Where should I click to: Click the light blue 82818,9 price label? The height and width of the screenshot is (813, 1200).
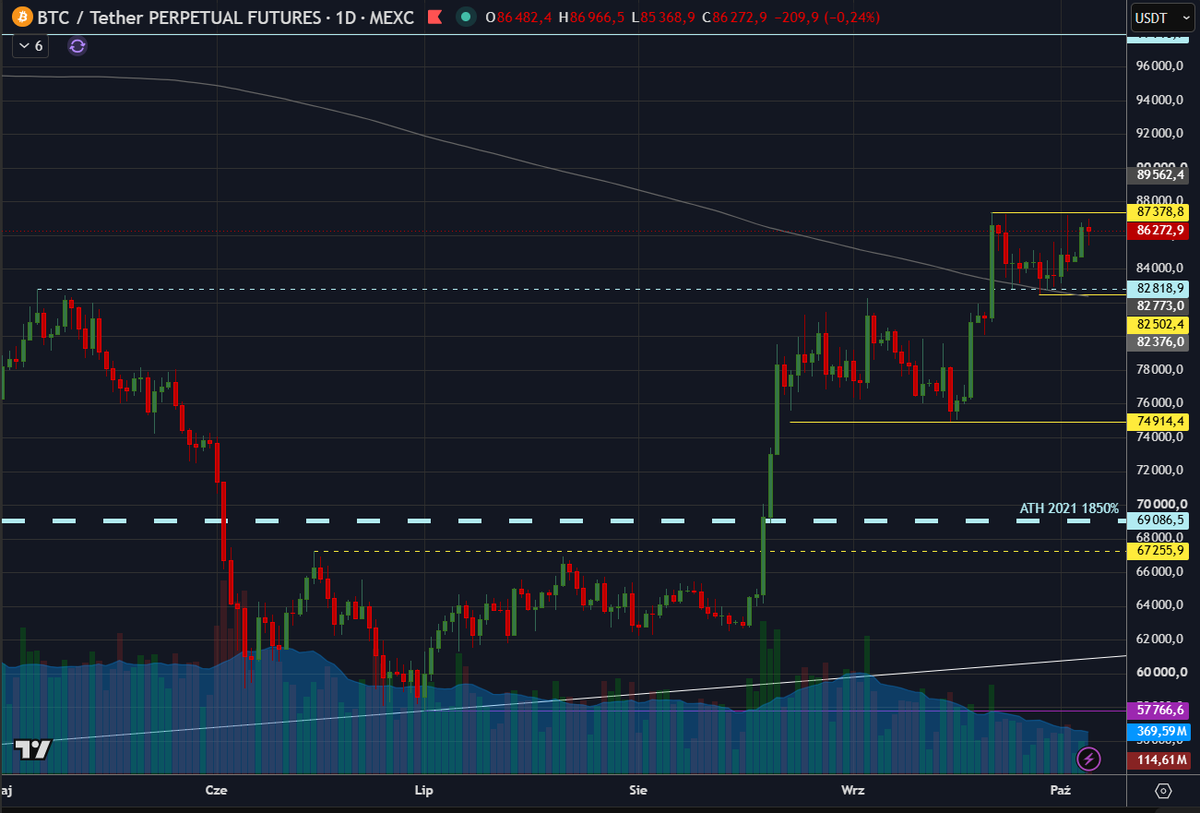(x=1159, y=288)
